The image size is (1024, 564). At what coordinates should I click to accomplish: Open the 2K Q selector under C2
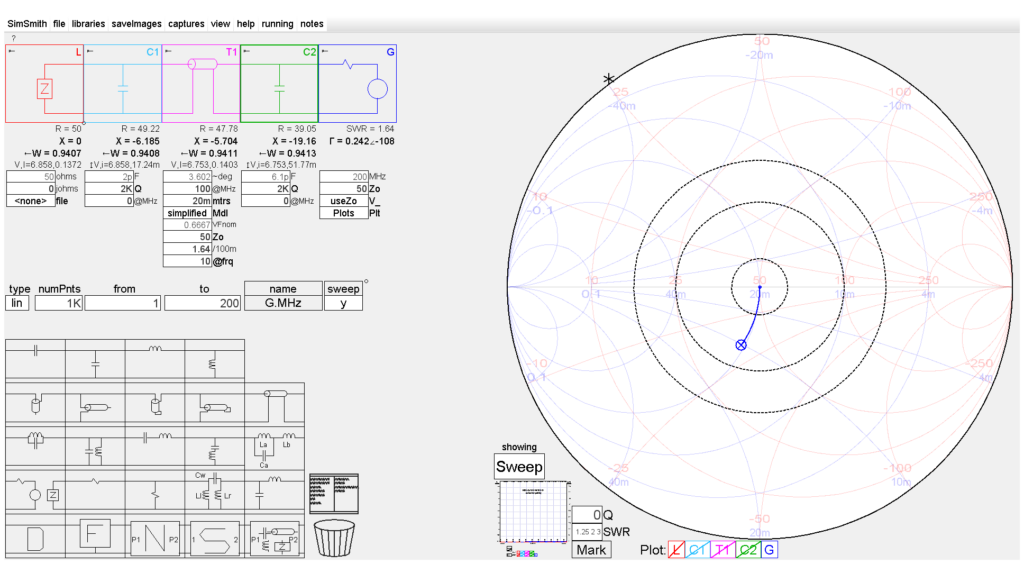tap(265, 189)
